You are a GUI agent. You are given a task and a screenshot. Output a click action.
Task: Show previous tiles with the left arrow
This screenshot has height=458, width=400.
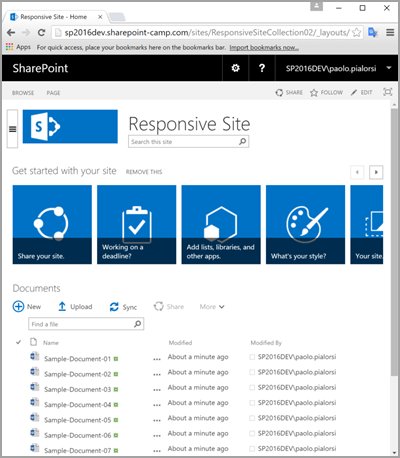[x=357, y=172]
